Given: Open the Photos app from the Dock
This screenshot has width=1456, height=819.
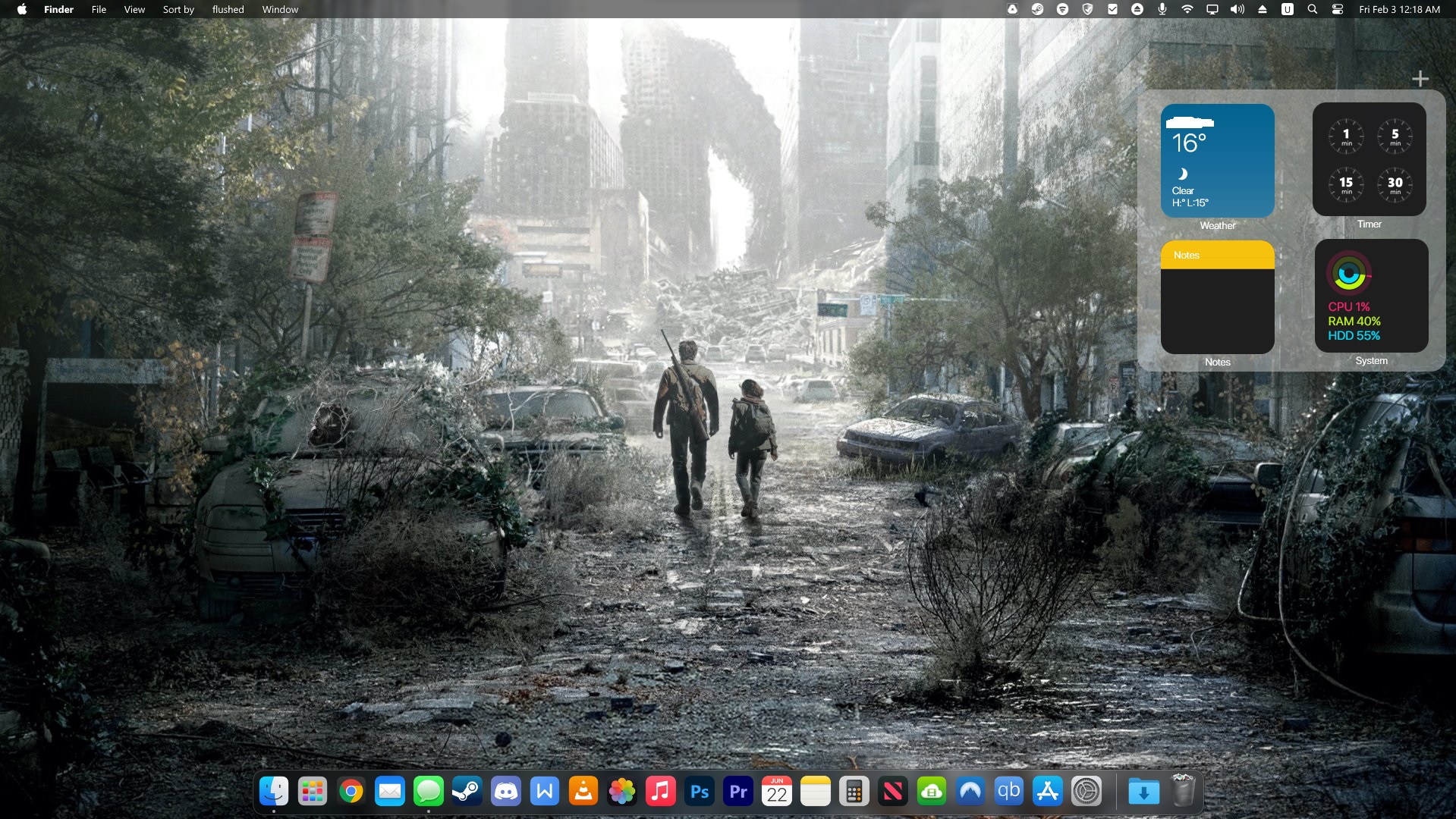Looking at the screenshot, I should [622, 792].
